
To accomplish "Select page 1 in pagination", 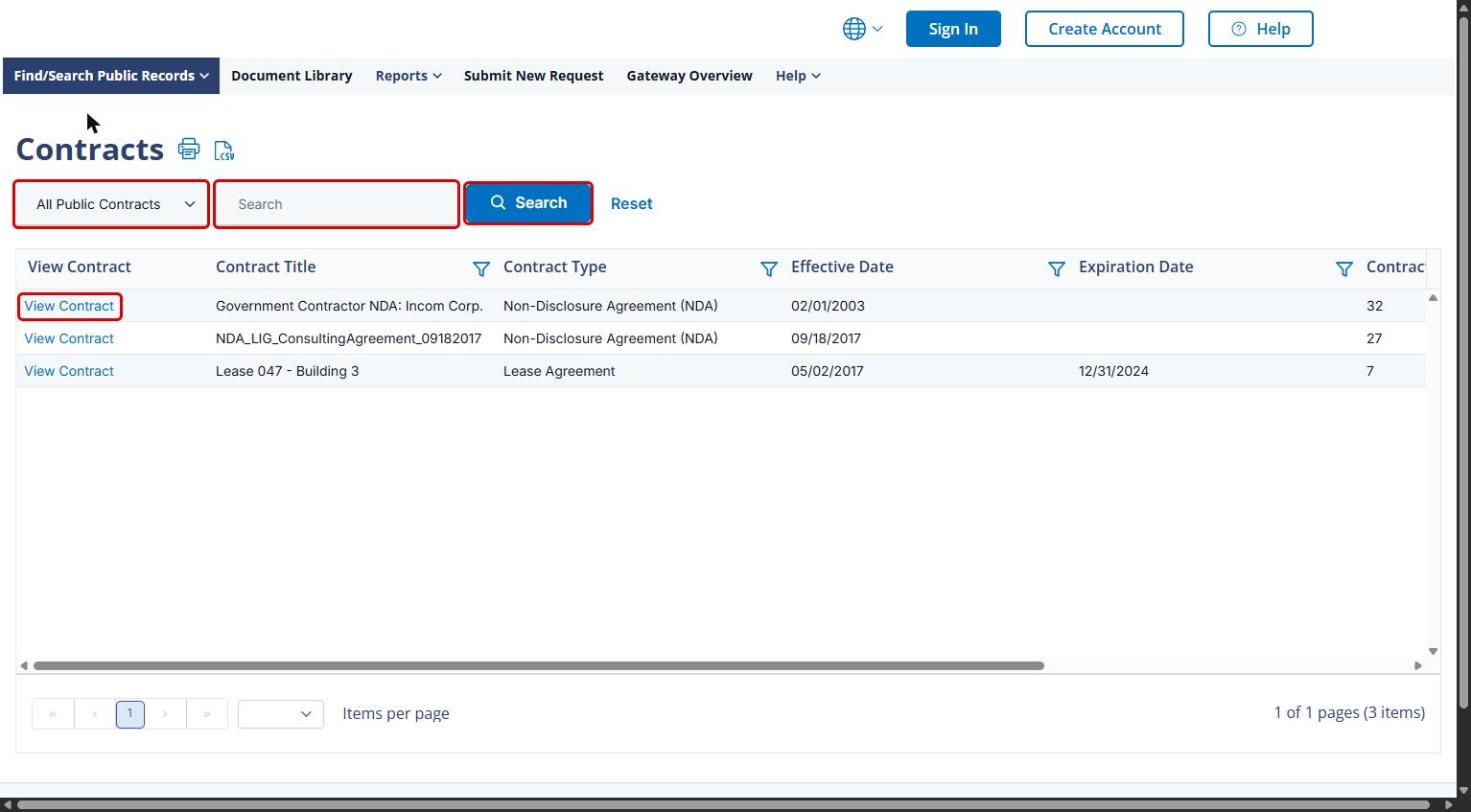I will 130,714.
